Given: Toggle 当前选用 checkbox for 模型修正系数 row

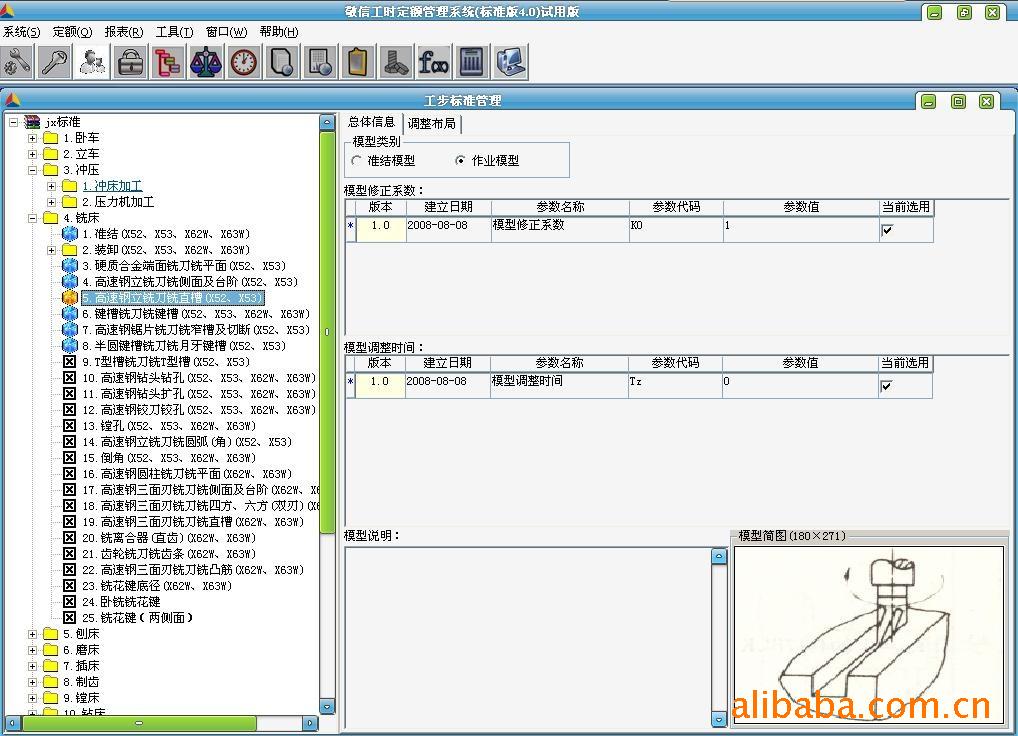Looking at the screenshot, I should 887,230.
